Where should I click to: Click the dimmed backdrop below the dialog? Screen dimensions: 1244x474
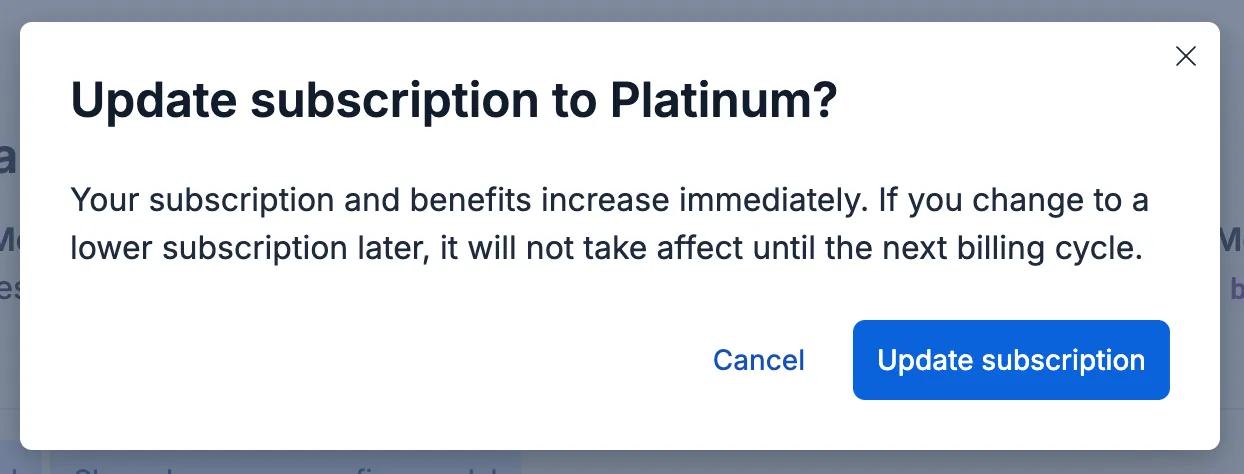620,462
